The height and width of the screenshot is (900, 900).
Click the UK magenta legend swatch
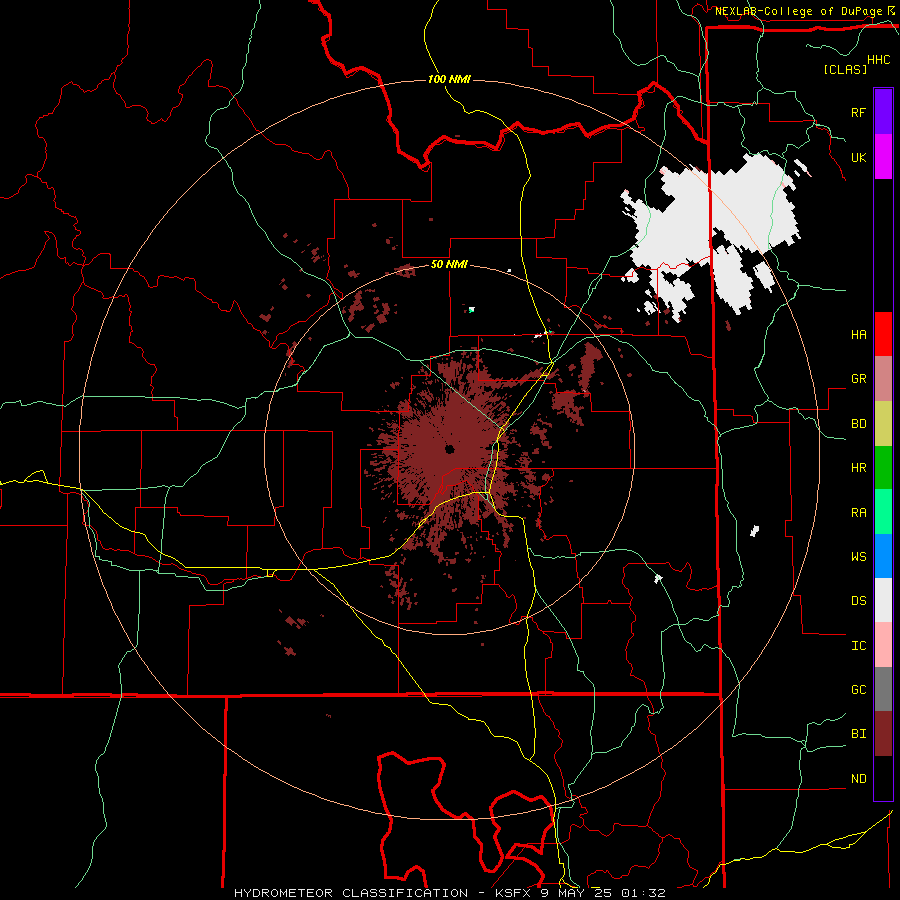pos(883,157)
